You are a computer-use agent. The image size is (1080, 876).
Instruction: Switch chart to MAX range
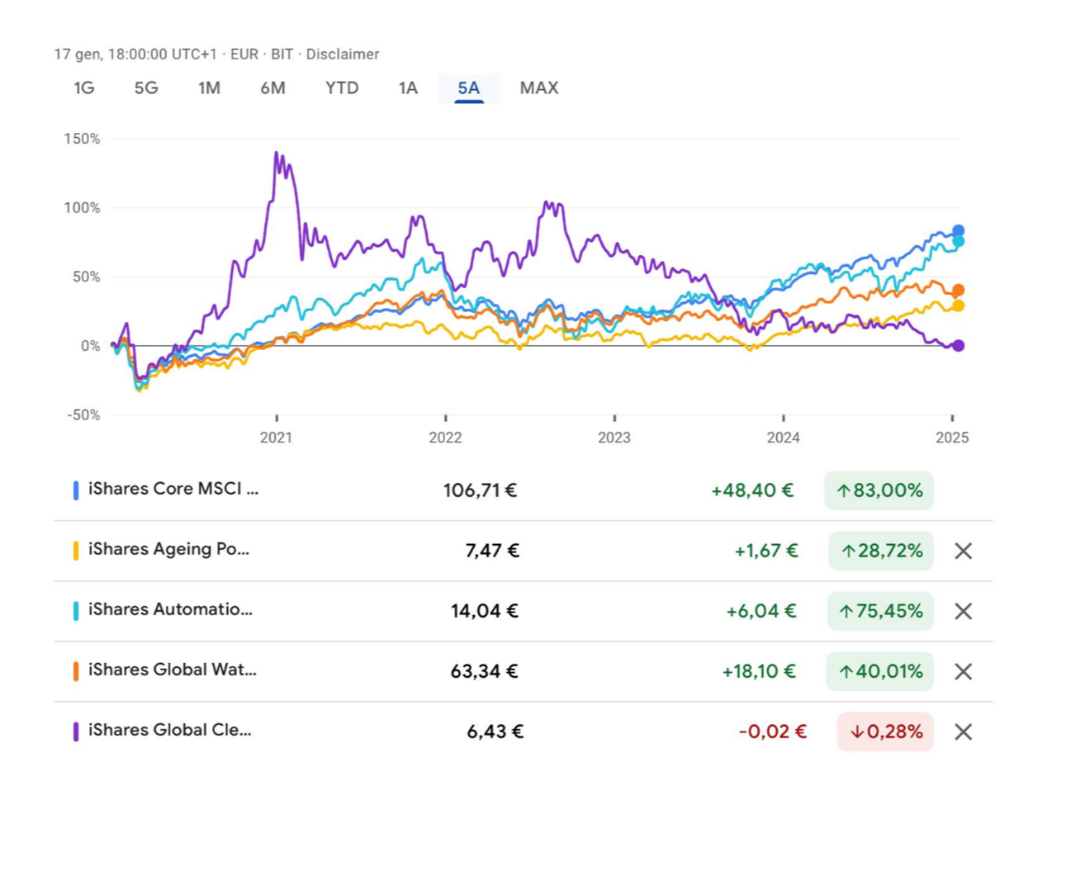coord(539,88)
